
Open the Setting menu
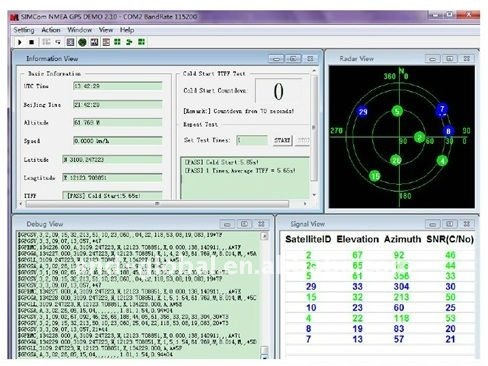[x=24, y=30]
